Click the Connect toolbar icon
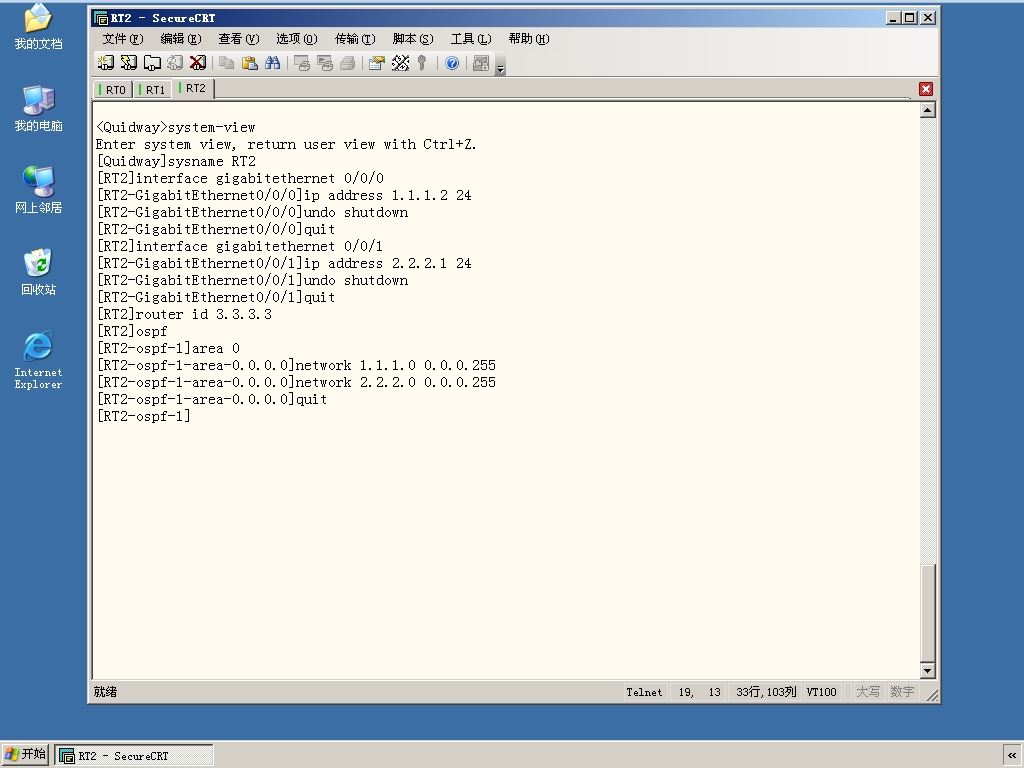The height and width of the screenshot is (768, 1024). click(105, 63)
